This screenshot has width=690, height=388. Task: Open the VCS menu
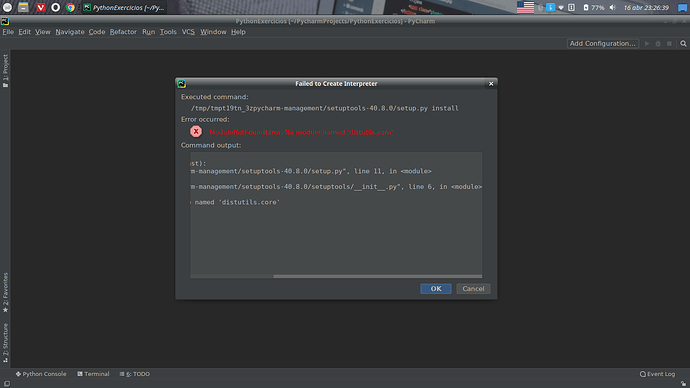188,32
